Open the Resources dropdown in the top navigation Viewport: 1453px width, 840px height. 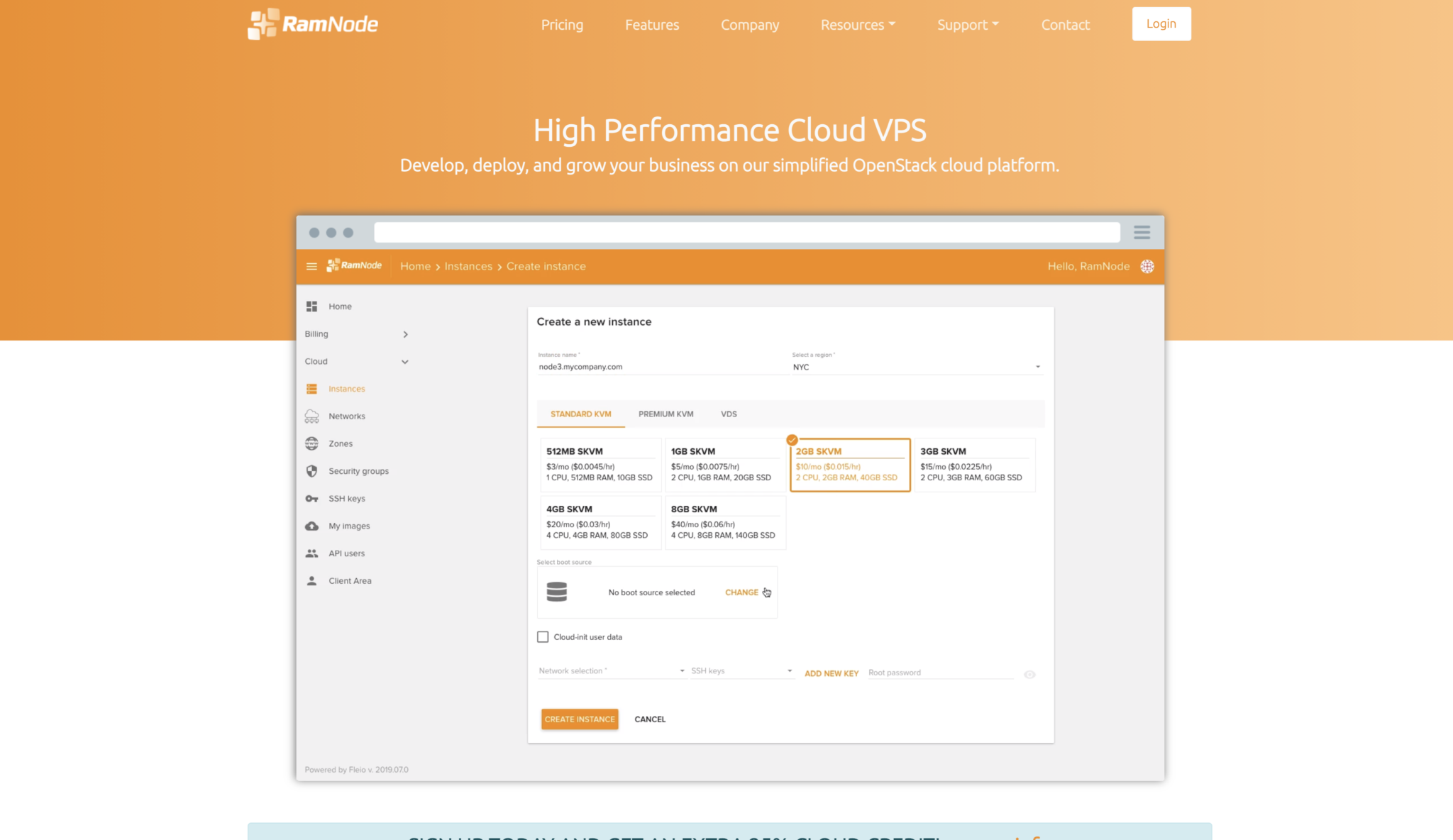click(858, 25)
